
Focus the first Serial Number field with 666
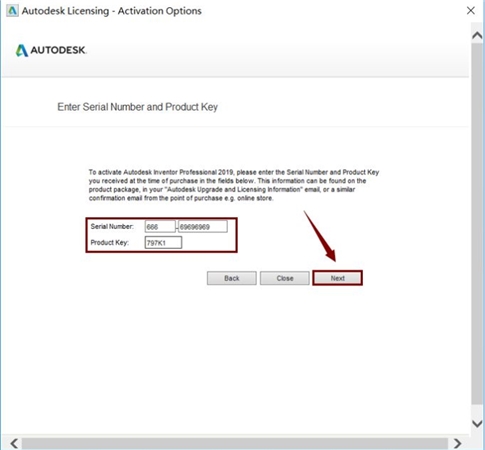(x=160, y=227)
